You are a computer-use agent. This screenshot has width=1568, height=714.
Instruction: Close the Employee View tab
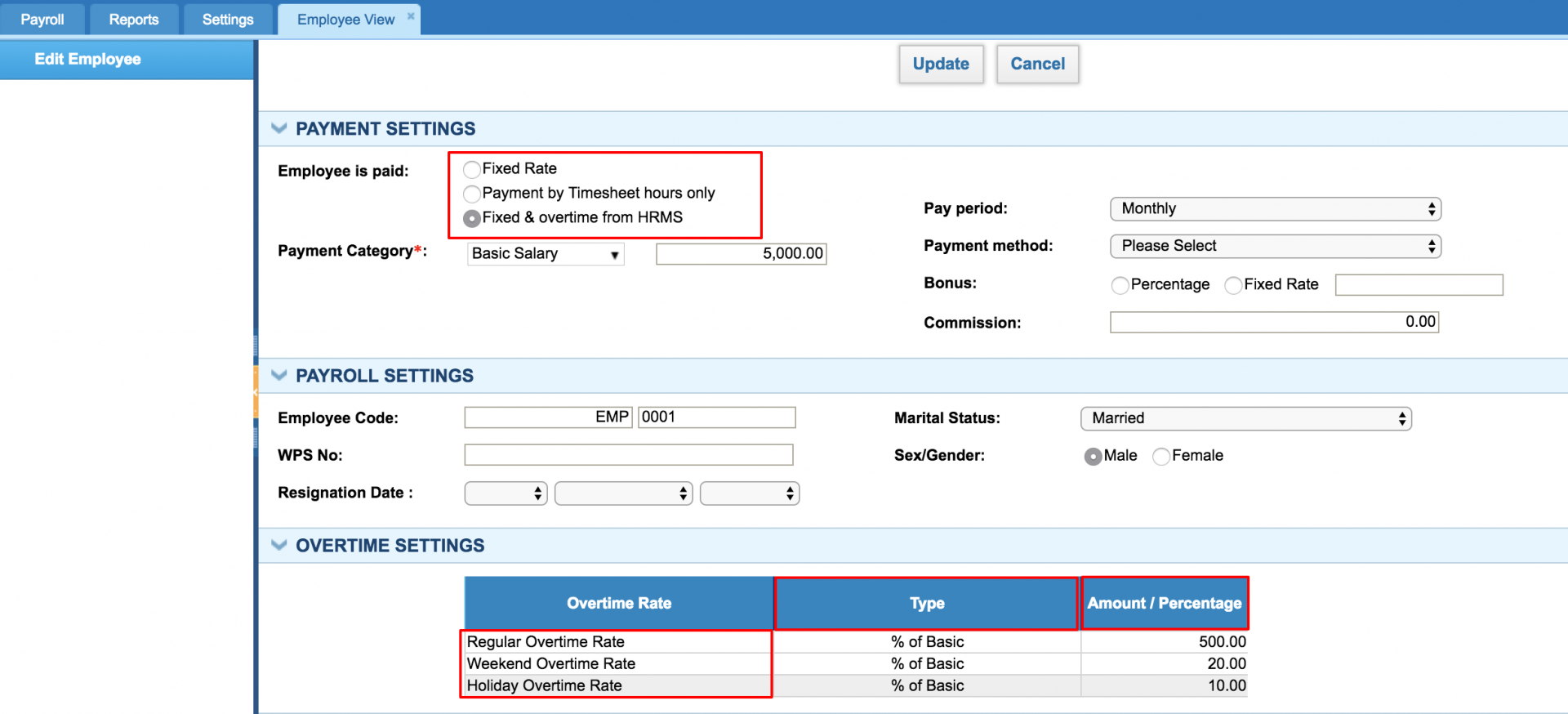(x=411, y=16)
